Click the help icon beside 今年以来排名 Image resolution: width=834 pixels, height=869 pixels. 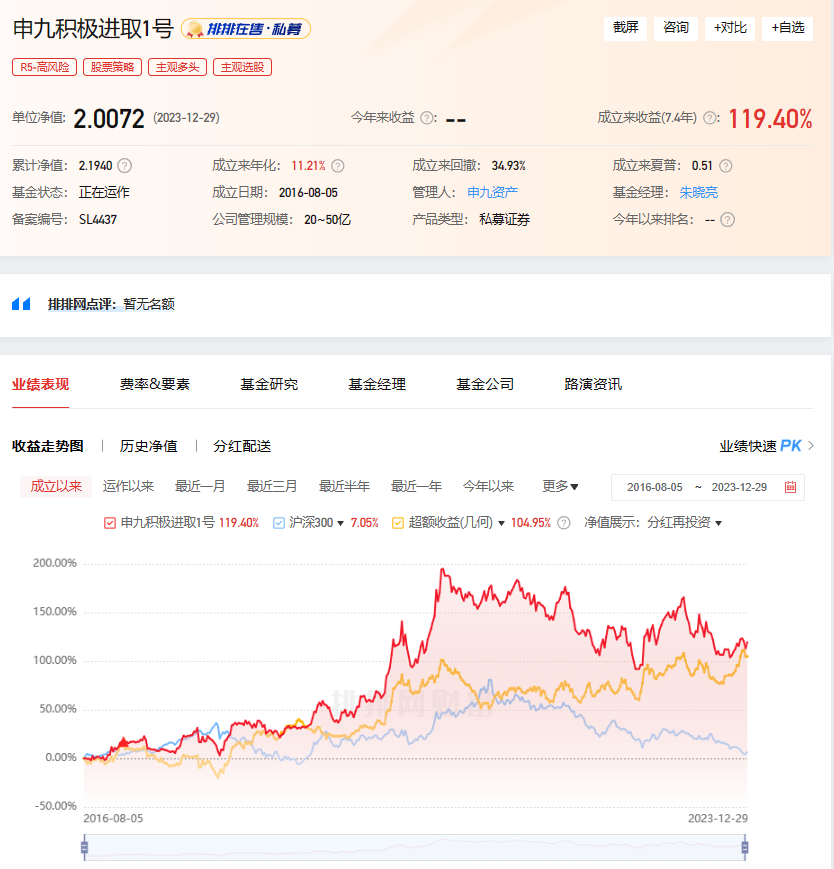click(727, 219)
